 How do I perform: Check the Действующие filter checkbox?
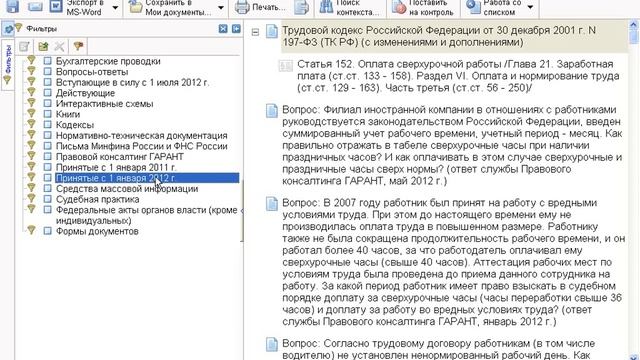(48, 93)
